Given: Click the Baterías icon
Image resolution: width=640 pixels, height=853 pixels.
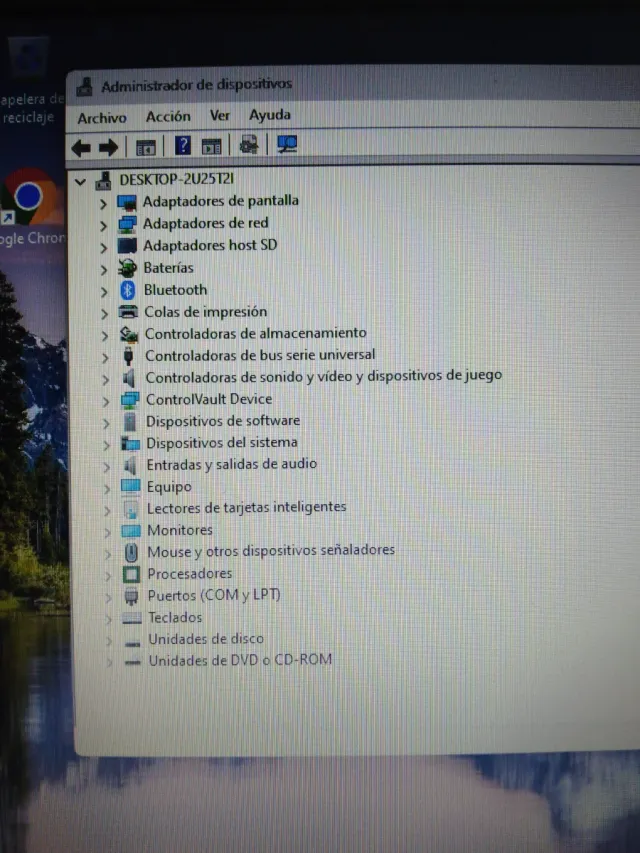Looking at the screenshot, I should [128, 268].
